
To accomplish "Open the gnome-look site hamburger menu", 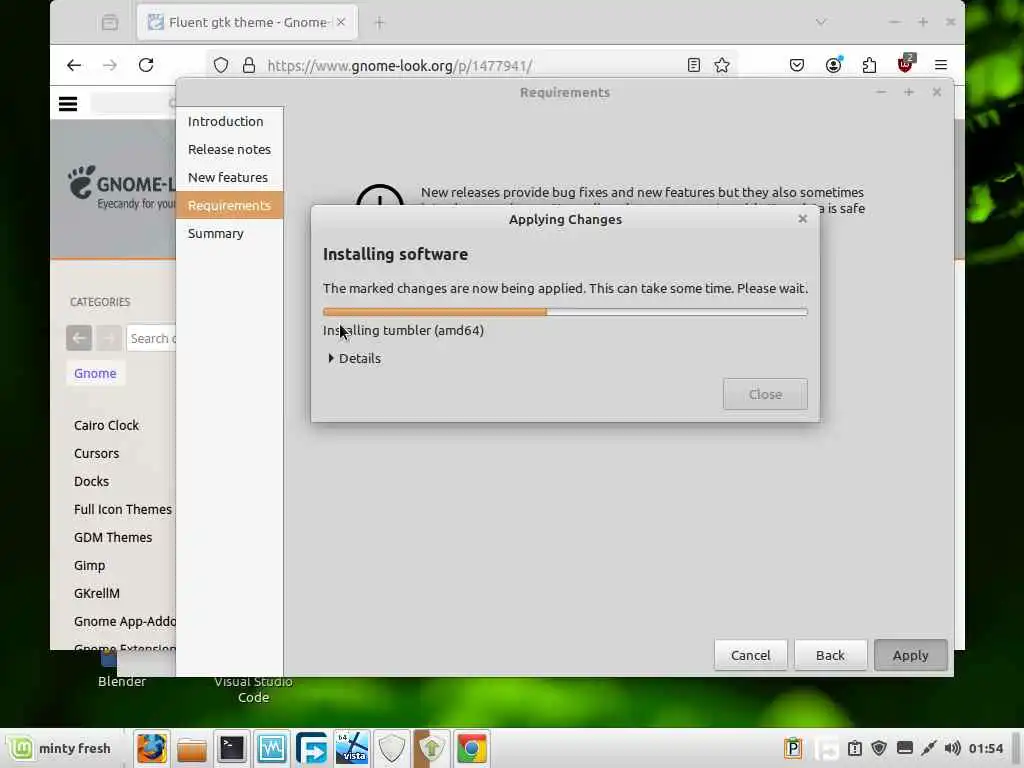I will [x=68, y=103].
